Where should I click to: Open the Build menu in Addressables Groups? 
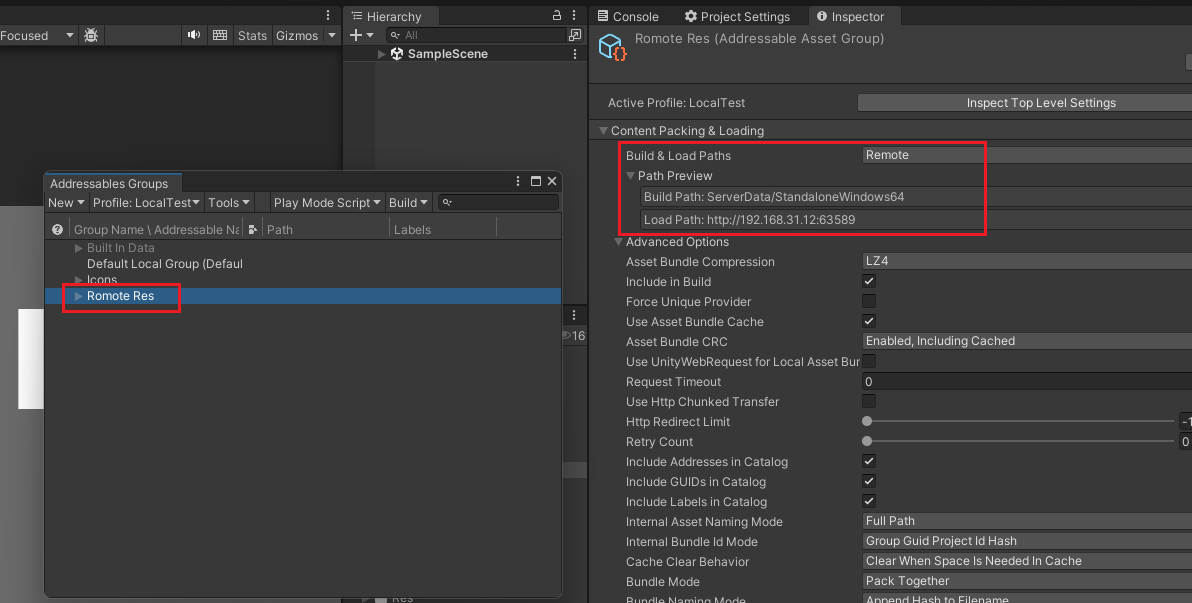[x=408, y=202]
